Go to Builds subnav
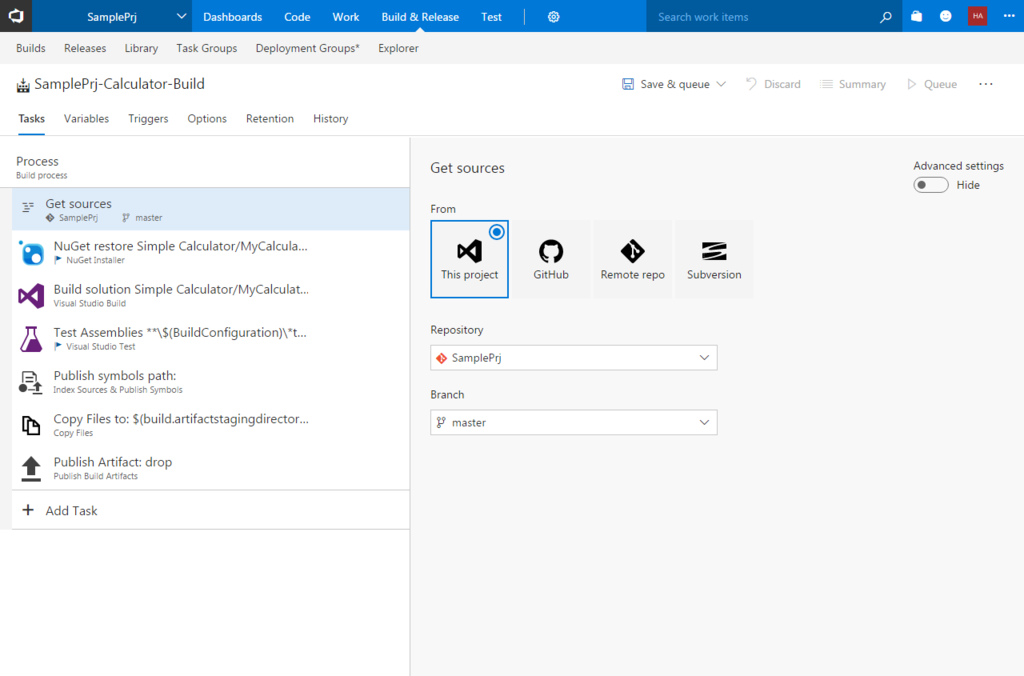The image size is (1024, 676). pyautogui.click(x=31, y=48)
